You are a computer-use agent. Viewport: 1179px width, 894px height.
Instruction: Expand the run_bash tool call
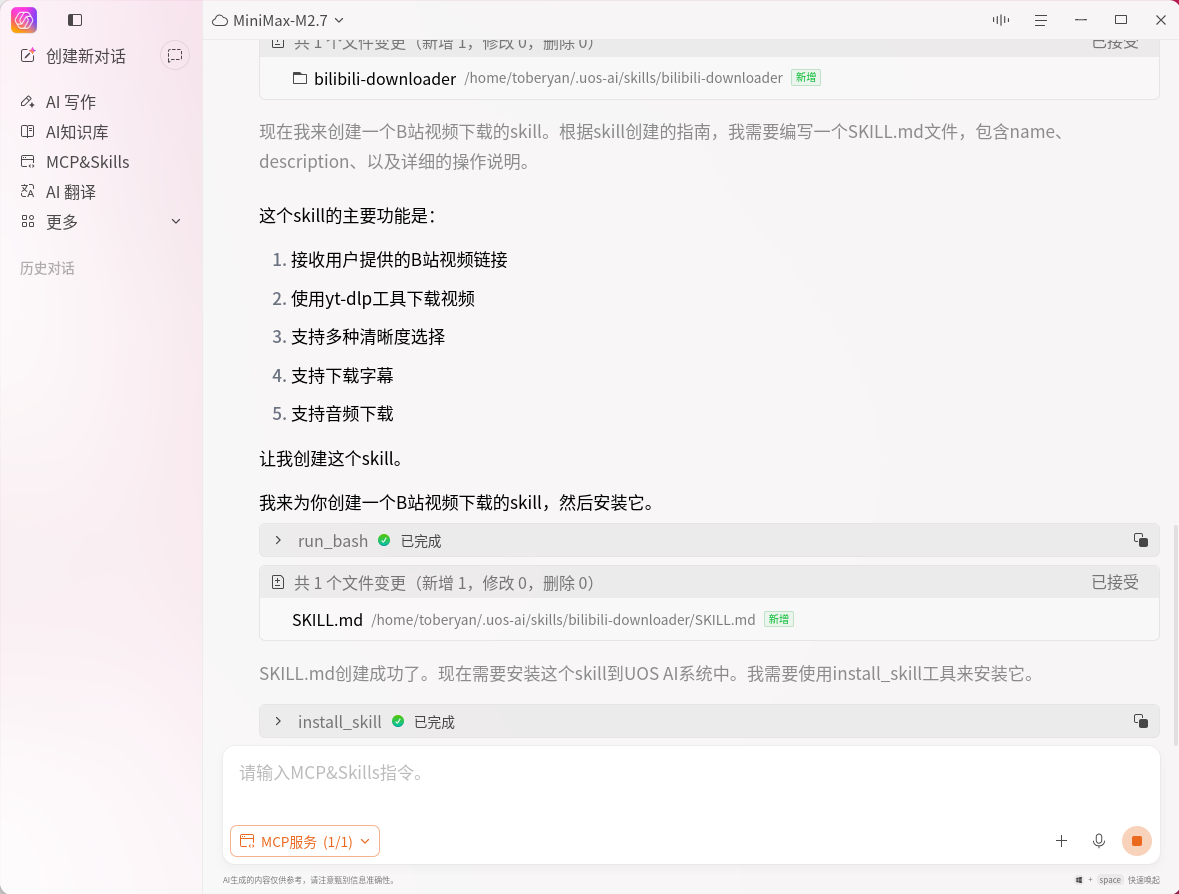pyautogui.click(x=278, y=541)
